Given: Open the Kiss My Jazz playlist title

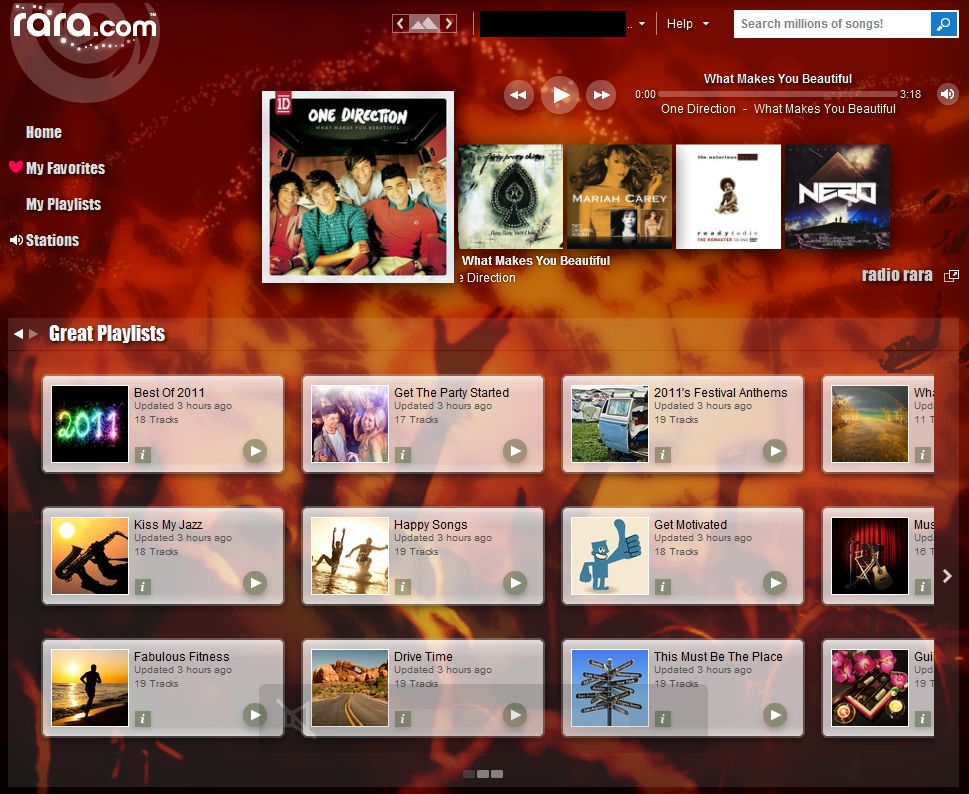Looking at the screenshot, I should pos(168,525).
